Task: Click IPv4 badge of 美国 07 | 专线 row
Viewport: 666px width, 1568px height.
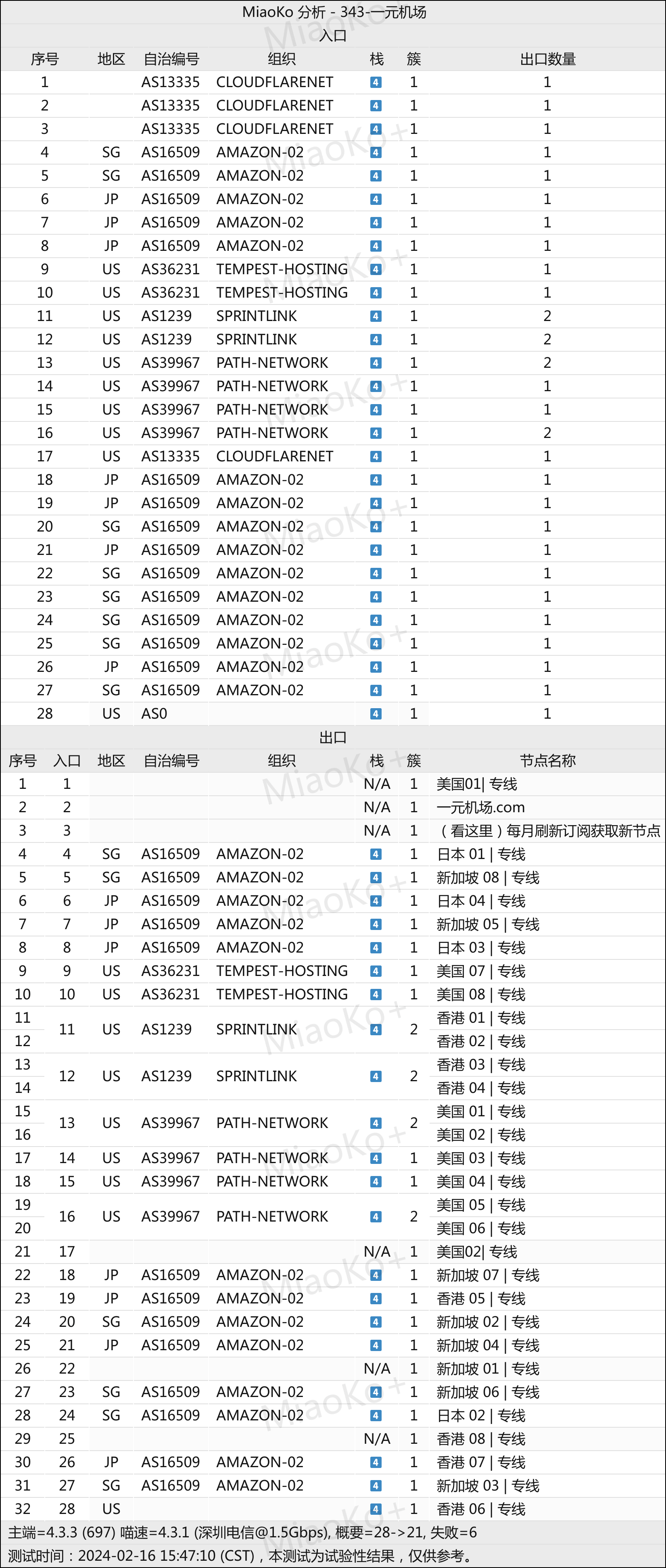Action: [x=376, y=971]
